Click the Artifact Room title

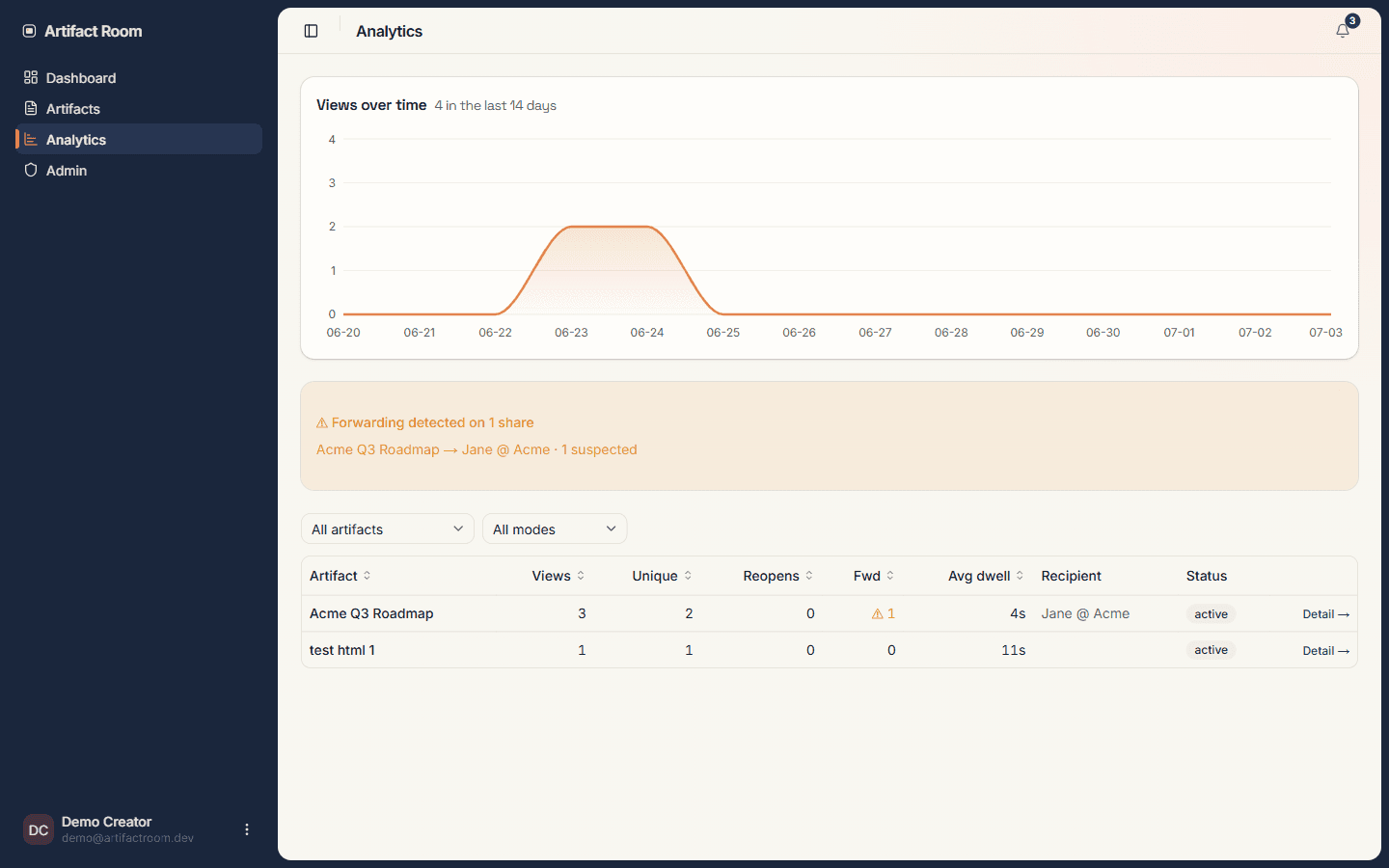pyautogui.click(x=94, y=31)
